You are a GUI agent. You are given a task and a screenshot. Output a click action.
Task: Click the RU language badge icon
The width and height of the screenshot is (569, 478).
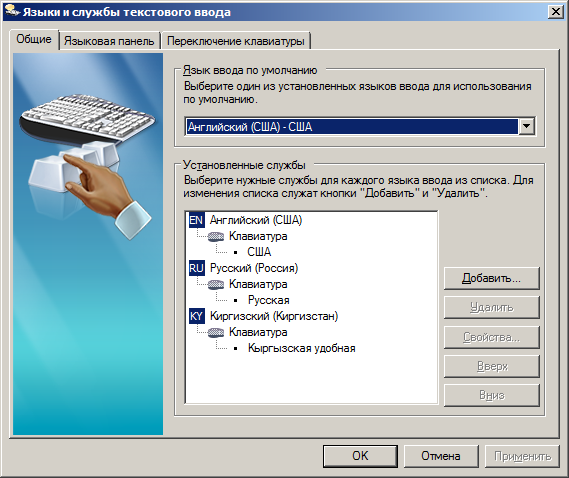[x=197, y=268]
